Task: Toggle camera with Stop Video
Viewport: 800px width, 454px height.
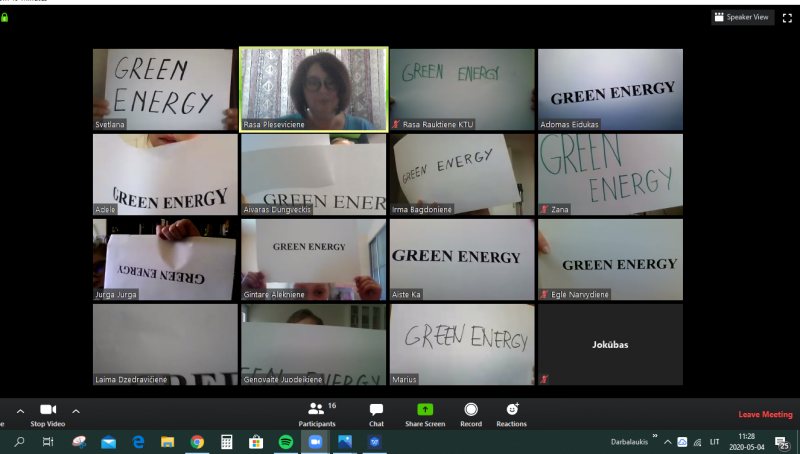Action: click(x=47, y=414)
